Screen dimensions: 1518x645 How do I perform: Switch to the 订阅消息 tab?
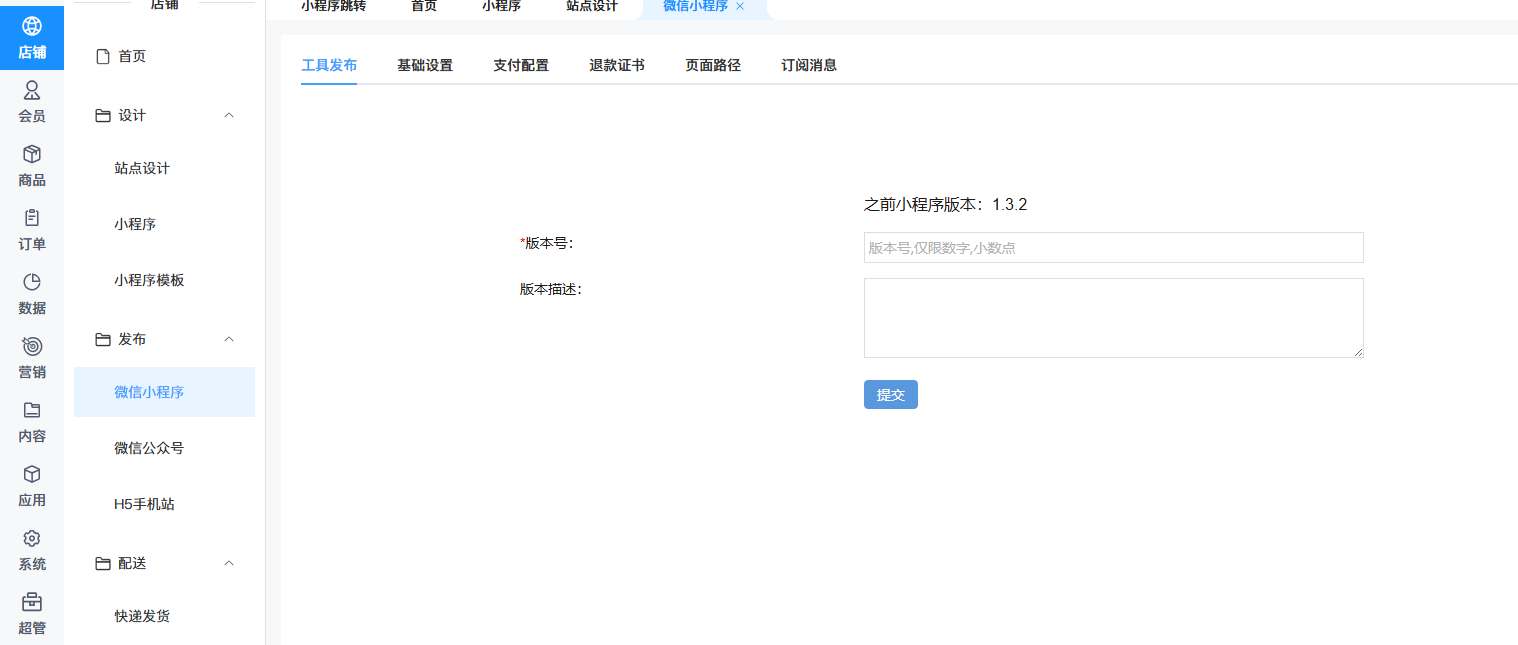(809, 65)
